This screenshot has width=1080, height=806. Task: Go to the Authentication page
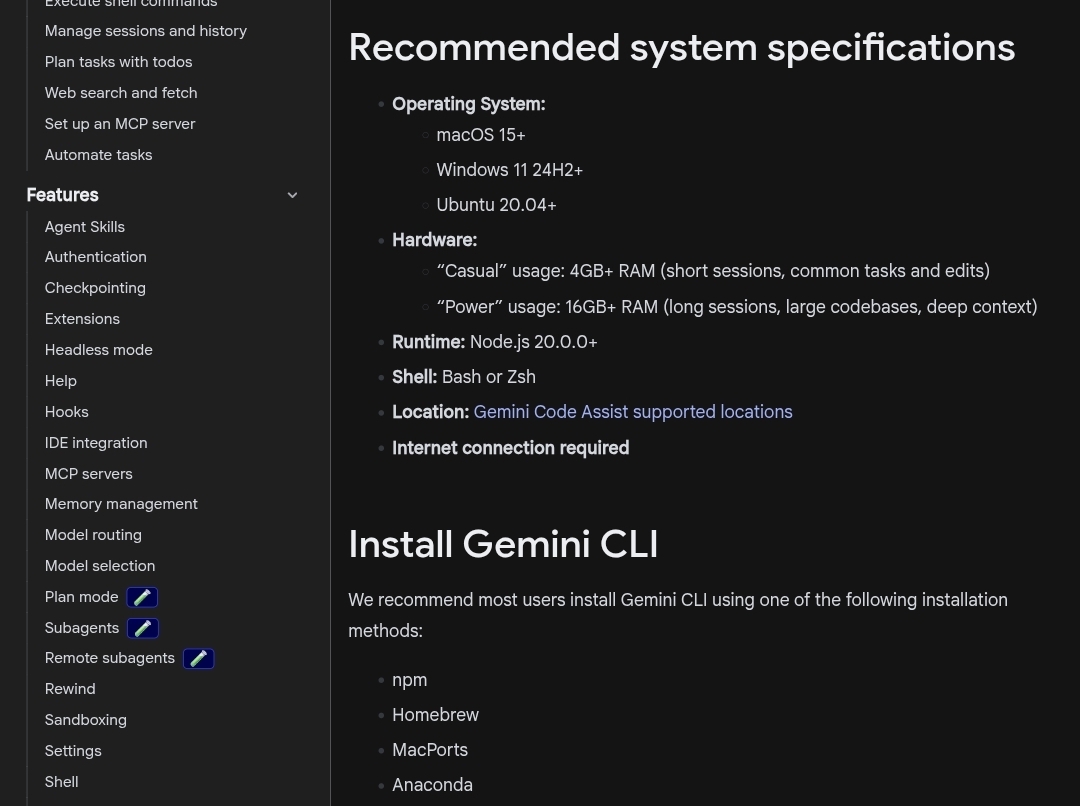(x=96, y=257)
